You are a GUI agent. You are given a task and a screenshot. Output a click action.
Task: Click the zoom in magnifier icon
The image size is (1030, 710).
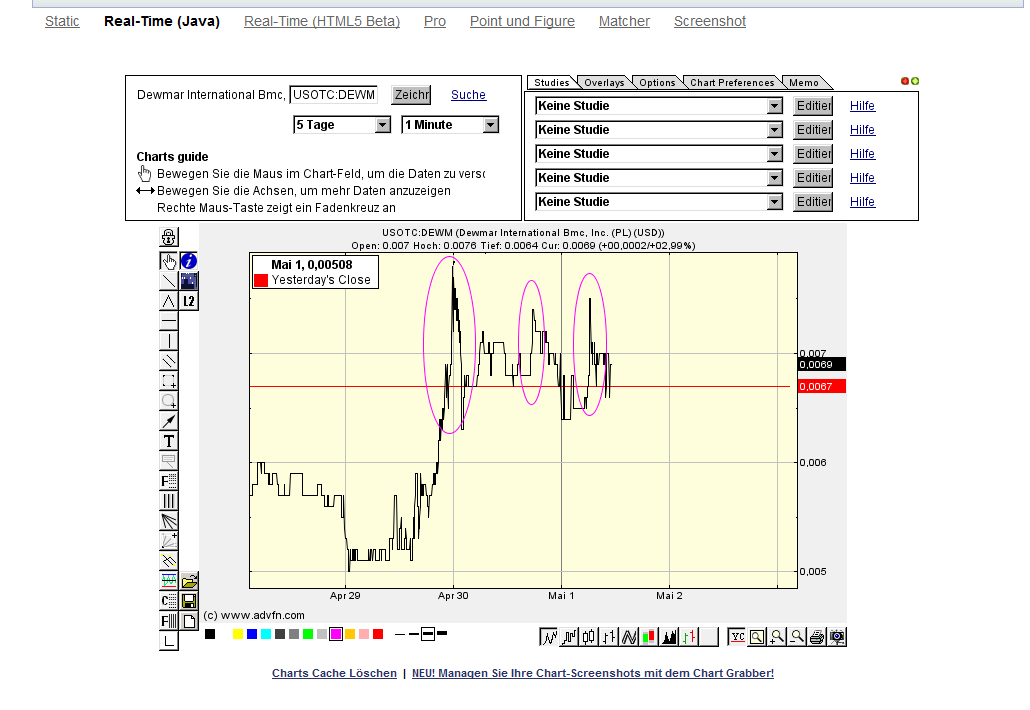(777, 636)
